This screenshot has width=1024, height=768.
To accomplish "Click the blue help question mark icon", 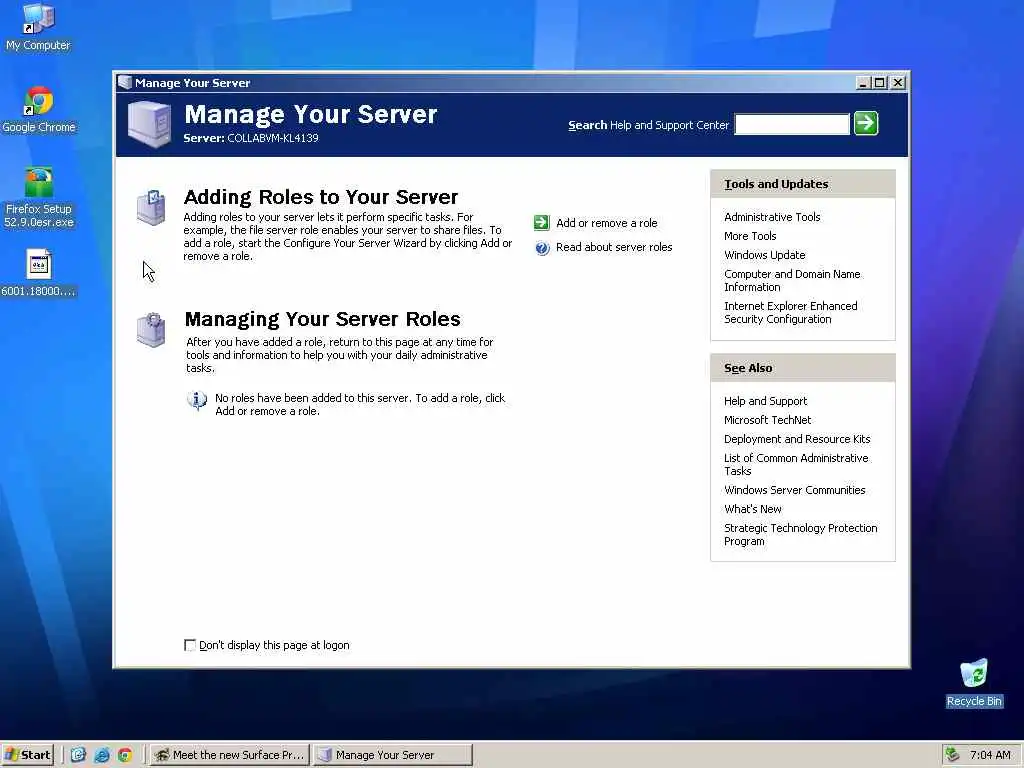I will pyautogui.click(x=542, y=248).
